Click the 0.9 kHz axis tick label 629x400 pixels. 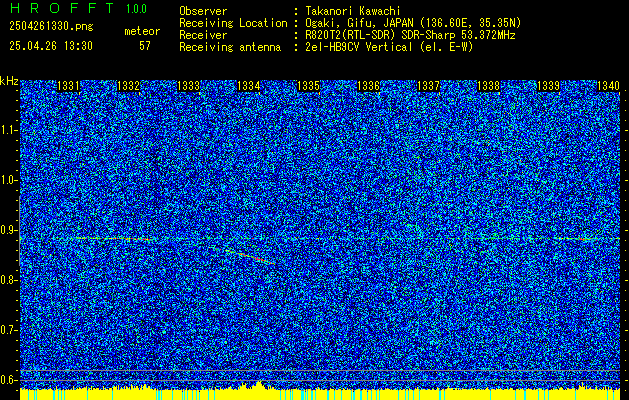[x=8, y=230]
